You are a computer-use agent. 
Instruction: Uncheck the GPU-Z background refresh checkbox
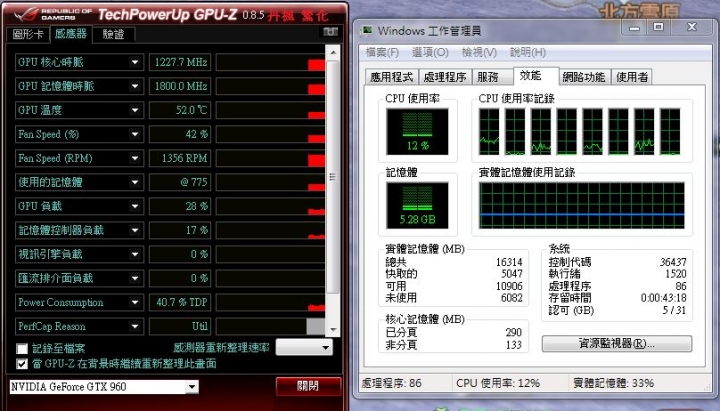pyautogui.click(x=22, y=364)
